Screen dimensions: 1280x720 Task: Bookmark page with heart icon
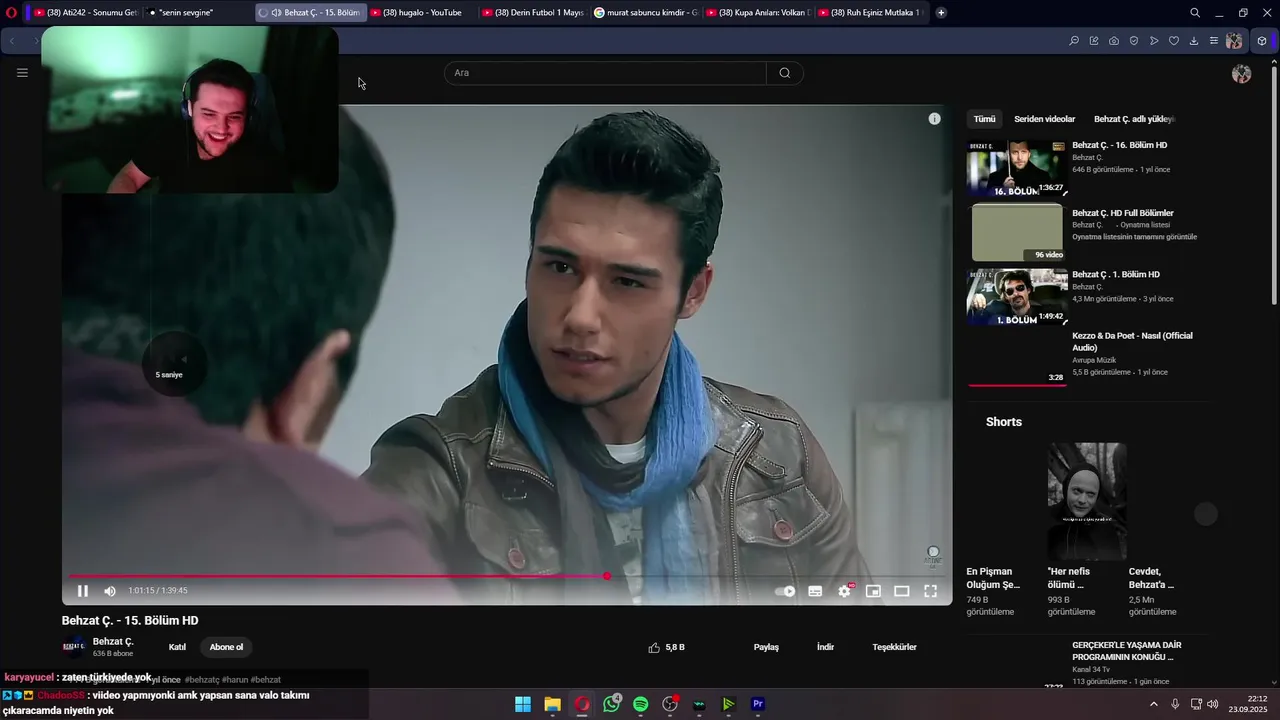click(x=1174, y=41)
